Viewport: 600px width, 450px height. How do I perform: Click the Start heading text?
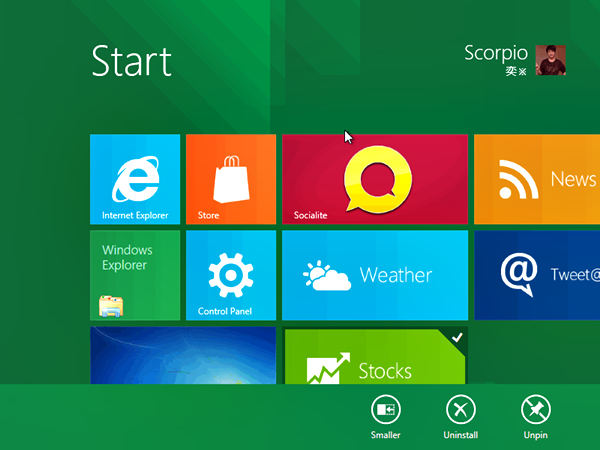click(x=132, y=61)
